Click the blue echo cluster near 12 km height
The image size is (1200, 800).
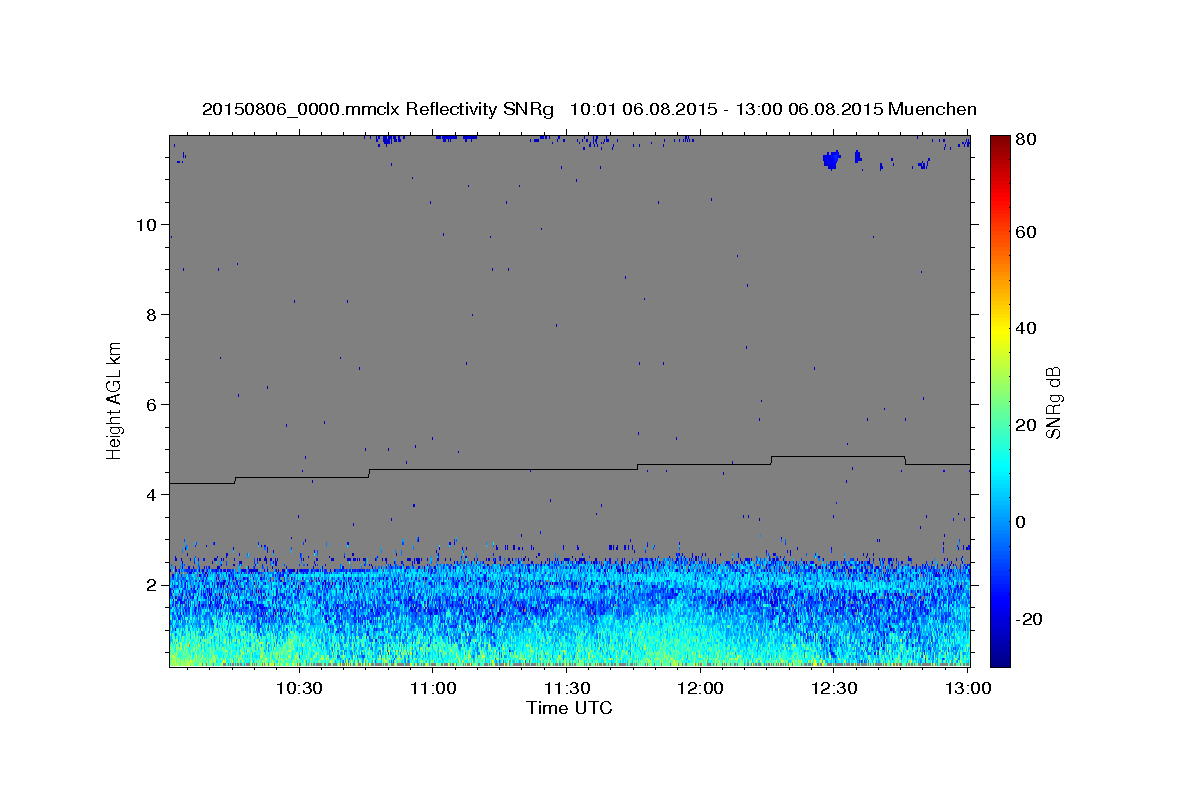(x=831, y=159)
